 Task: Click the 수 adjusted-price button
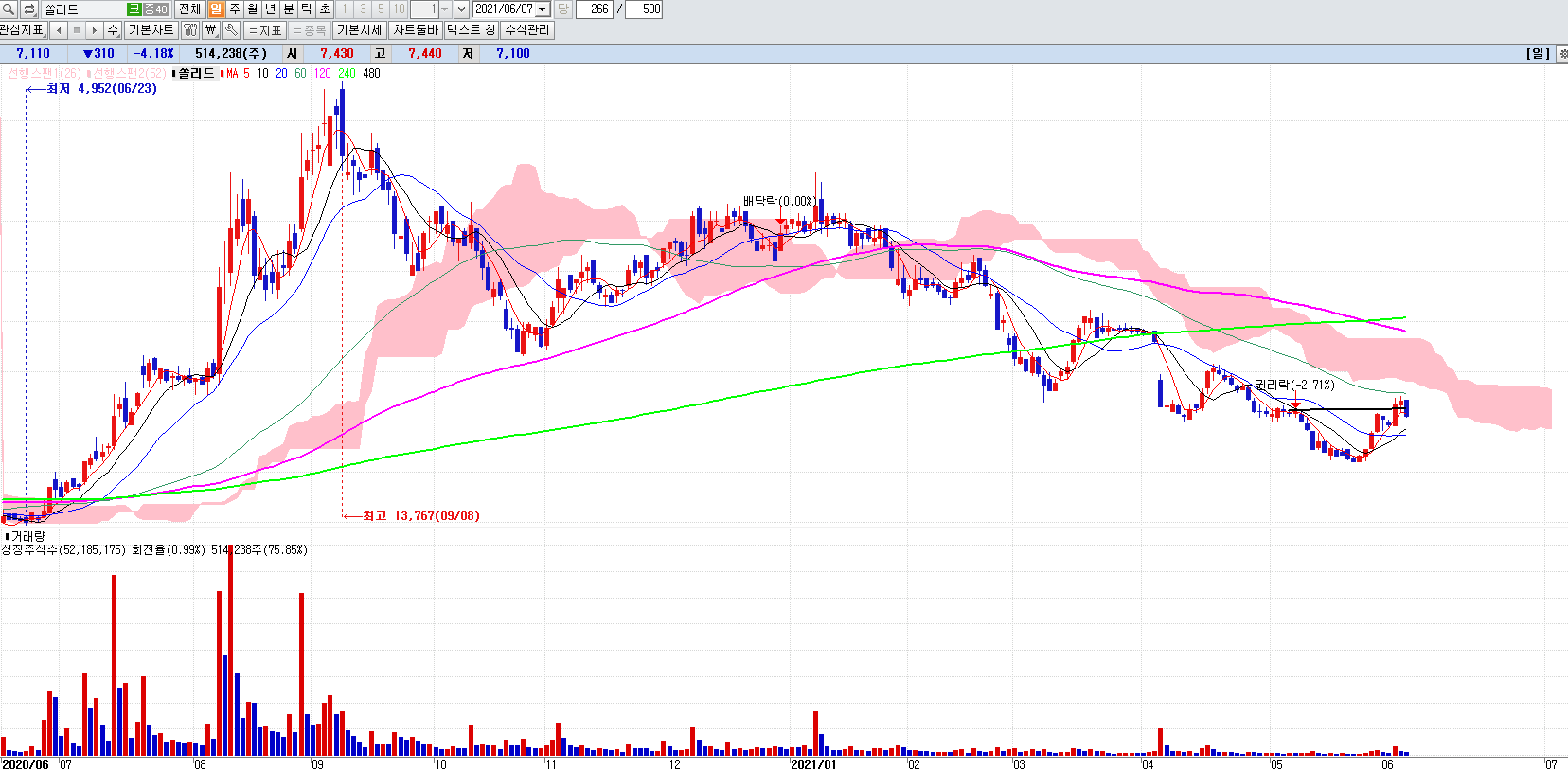pyautogui.click(x=113, y=30)
